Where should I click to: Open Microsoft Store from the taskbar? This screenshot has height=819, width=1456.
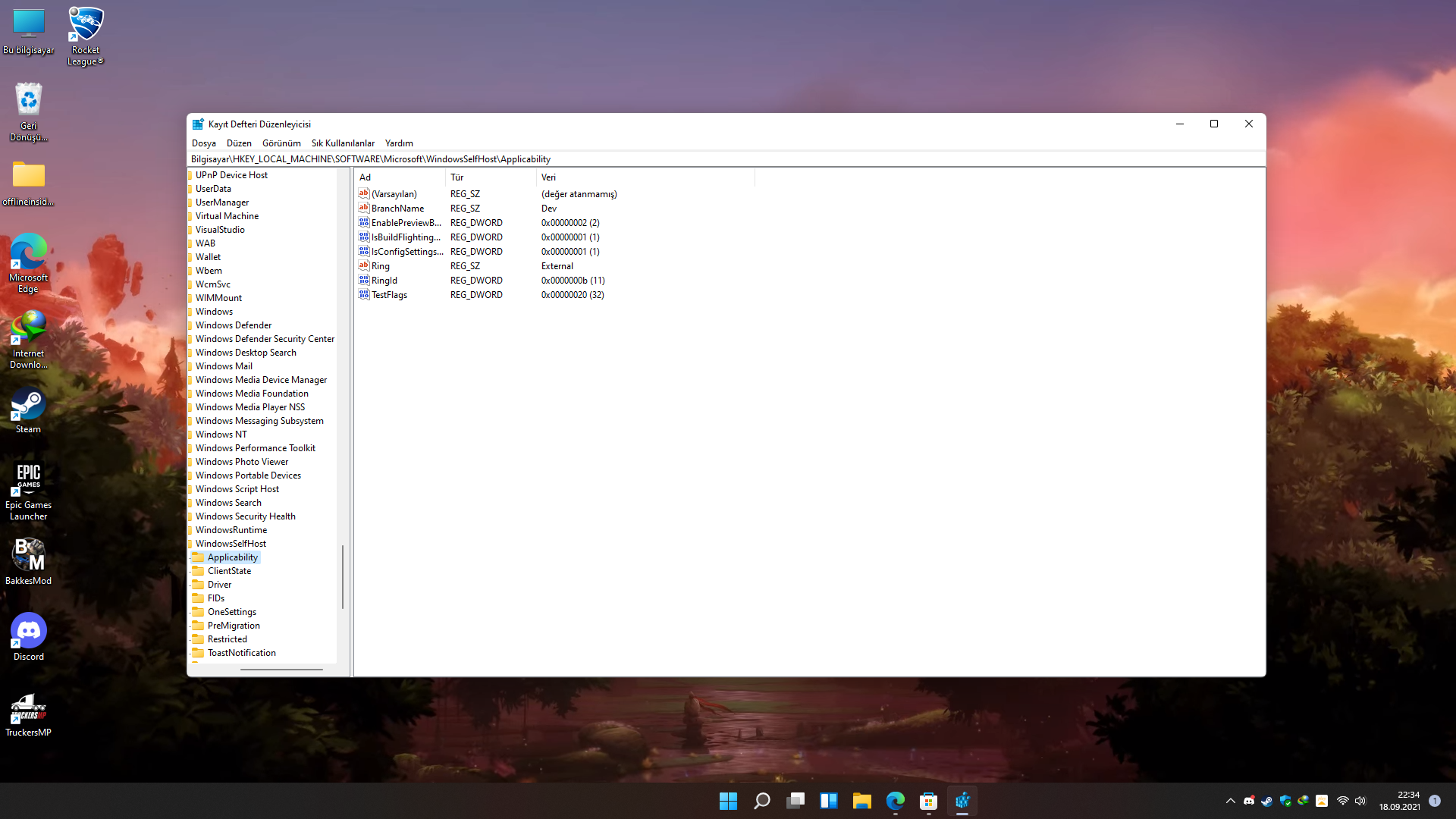tap(928, 801)
